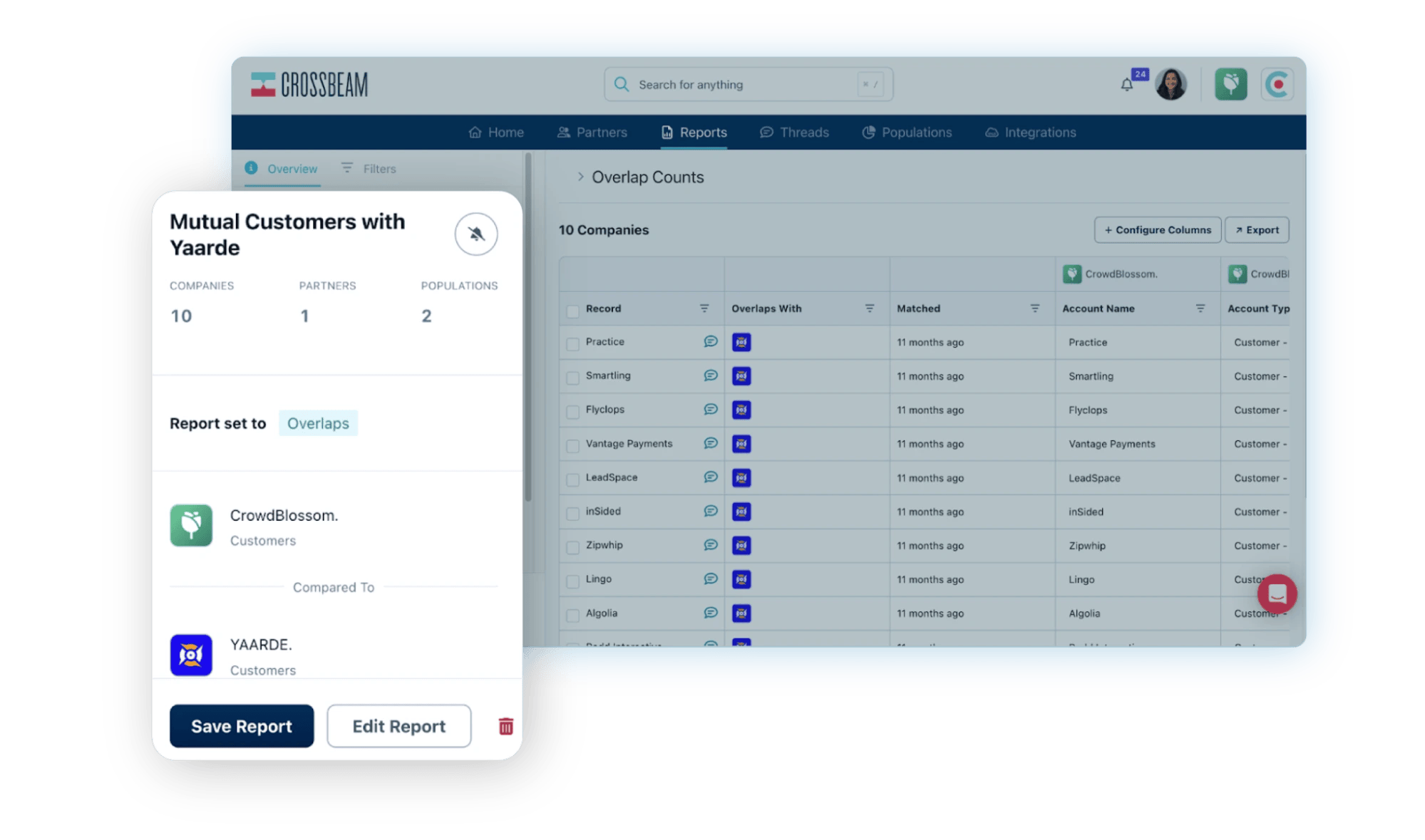This screenshot has height=840, width=1425.
Task: Check the Flyclops row checkbox
Action: (x=572, y=413)
